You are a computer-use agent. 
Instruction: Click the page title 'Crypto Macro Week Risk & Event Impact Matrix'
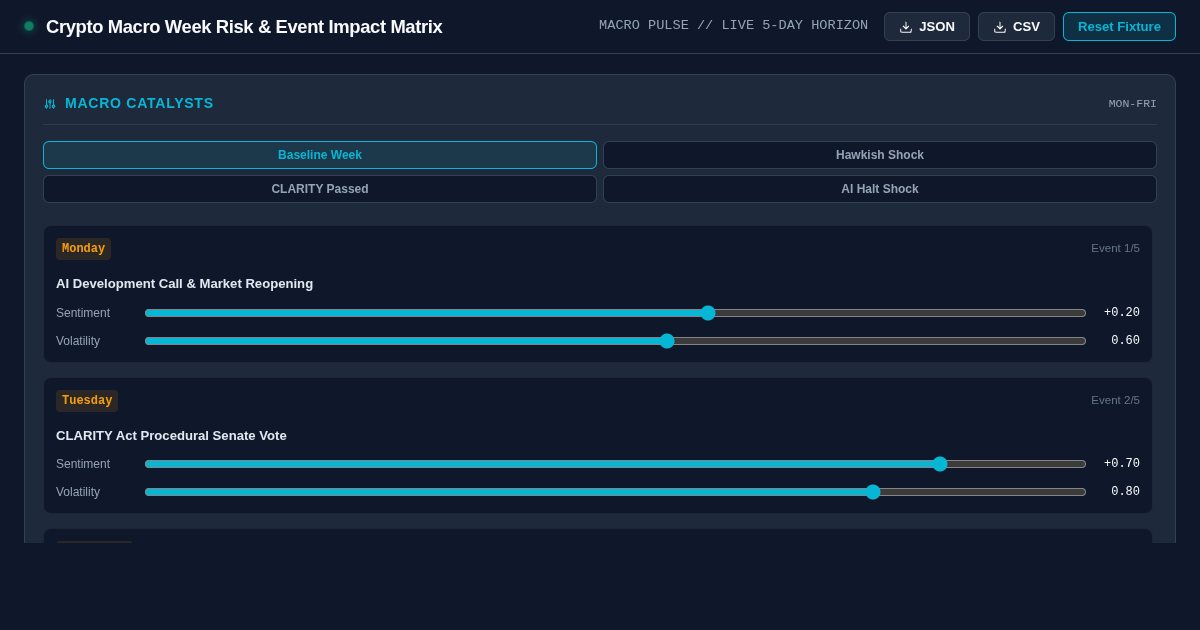click(x=244, y=27)
